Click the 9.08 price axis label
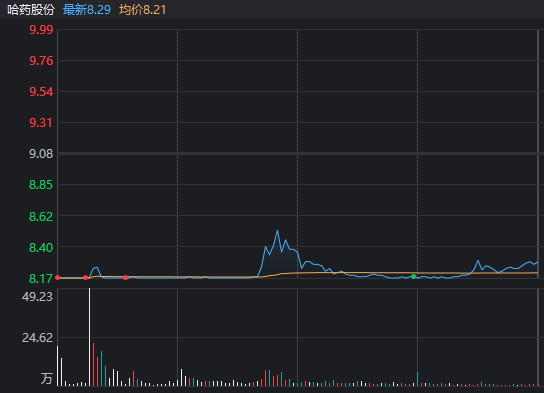The height and width of the screenshot is (393, 544). coord(41,154)
